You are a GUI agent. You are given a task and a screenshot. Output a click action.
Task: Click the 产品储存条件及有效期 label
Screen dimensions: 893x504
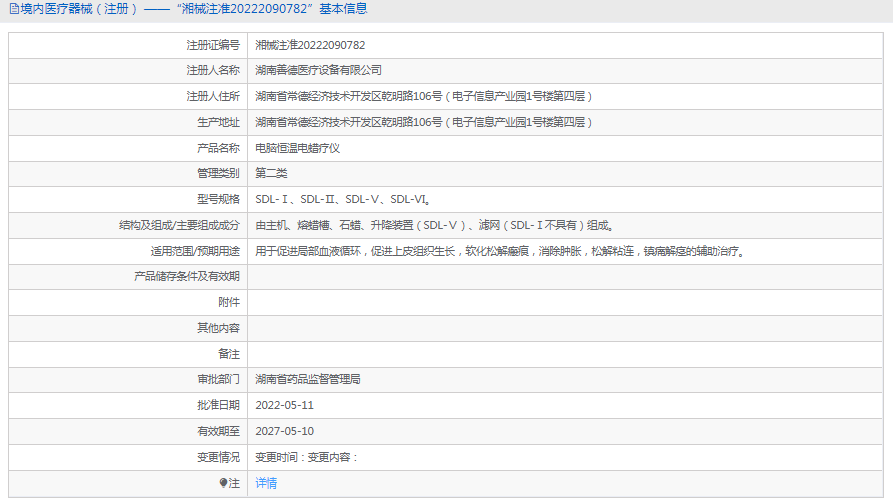[187, 276]
